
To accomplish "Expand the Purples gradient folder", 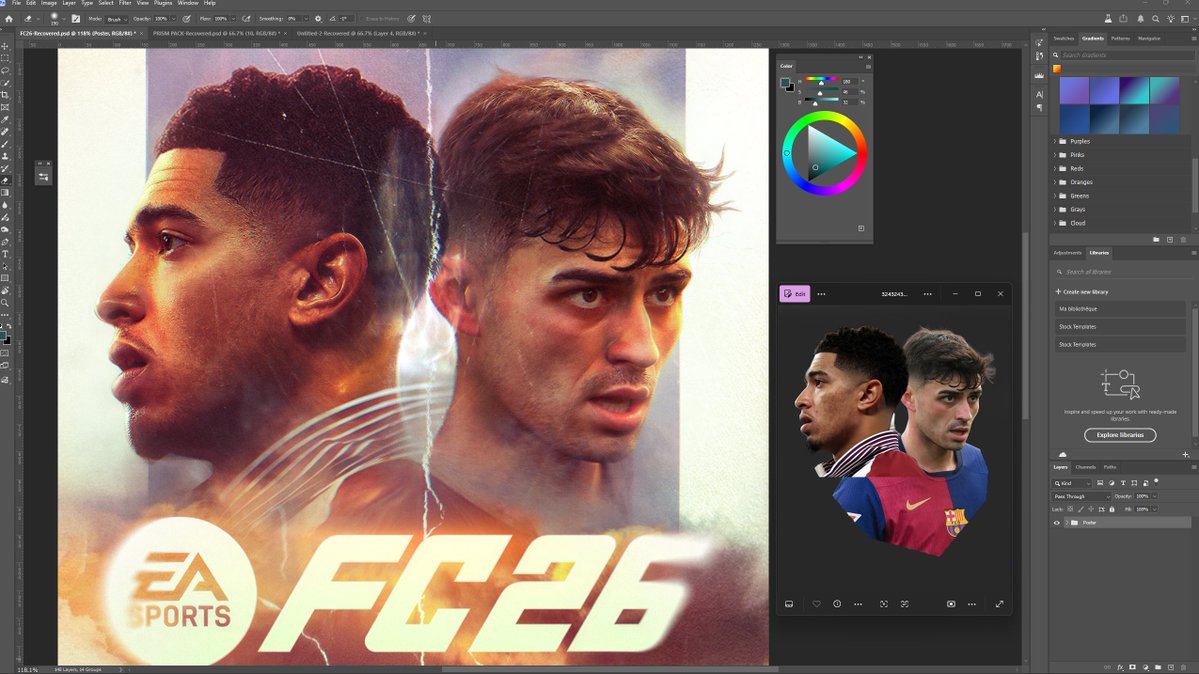I will pyautogui.click(x=1055, y=142).
